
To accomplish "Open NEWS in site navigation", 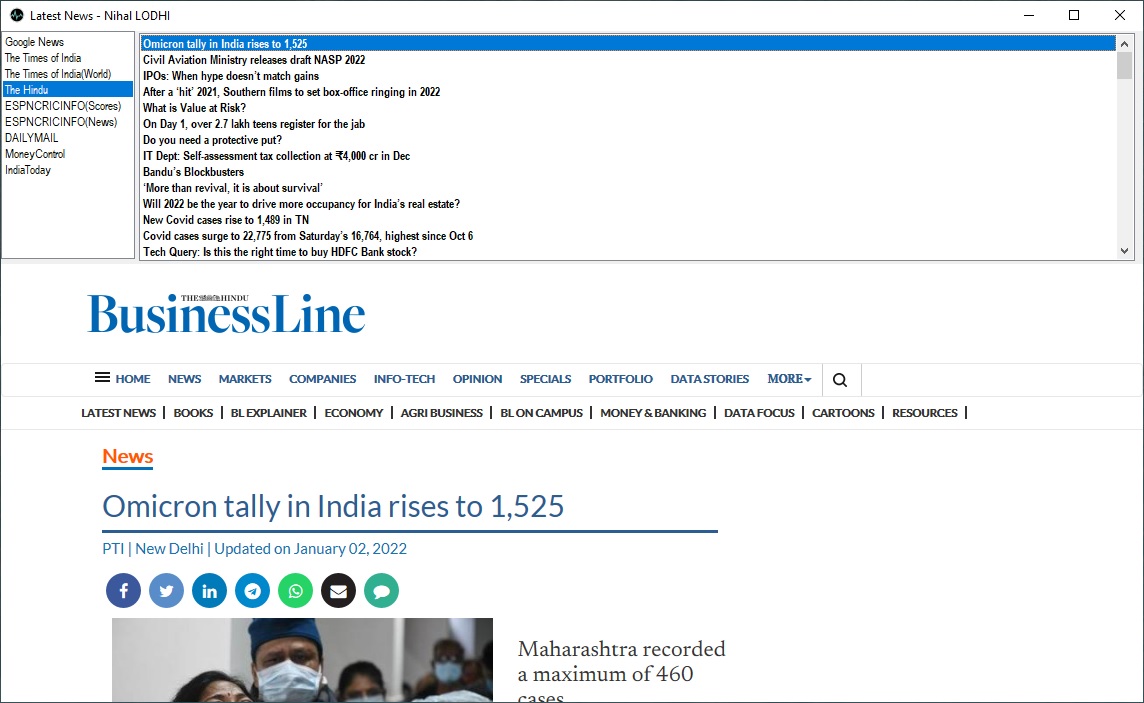I will 185,379.
